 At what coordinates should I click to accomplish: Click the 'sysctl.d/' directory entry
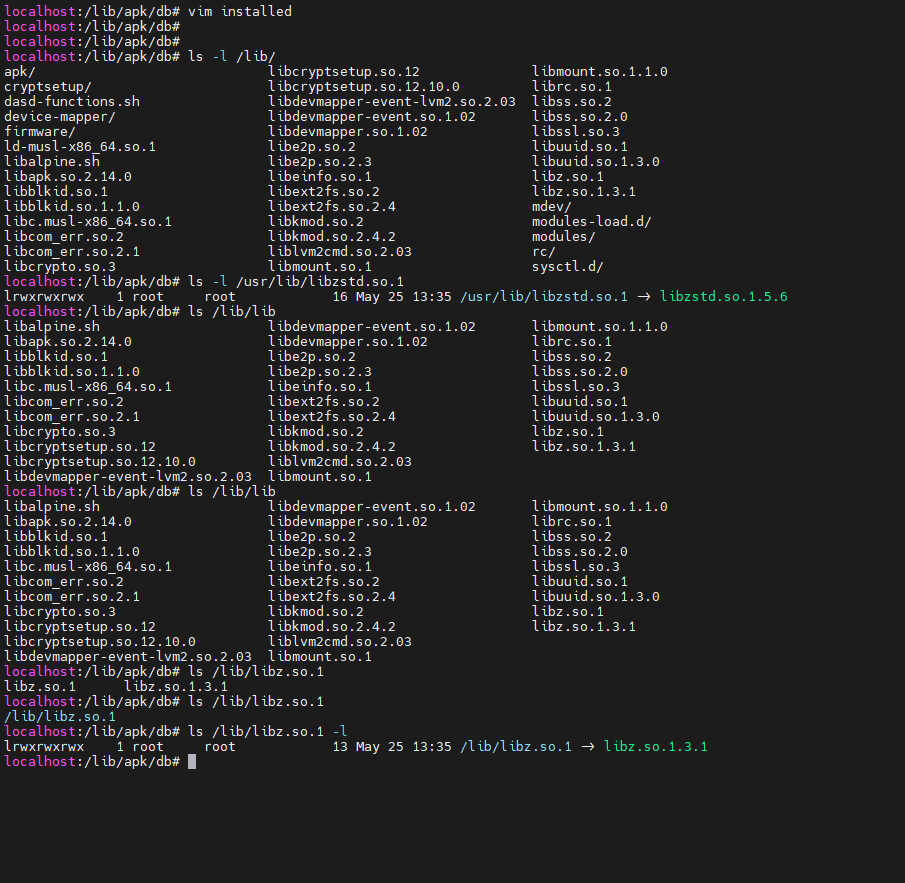point(568,267)
